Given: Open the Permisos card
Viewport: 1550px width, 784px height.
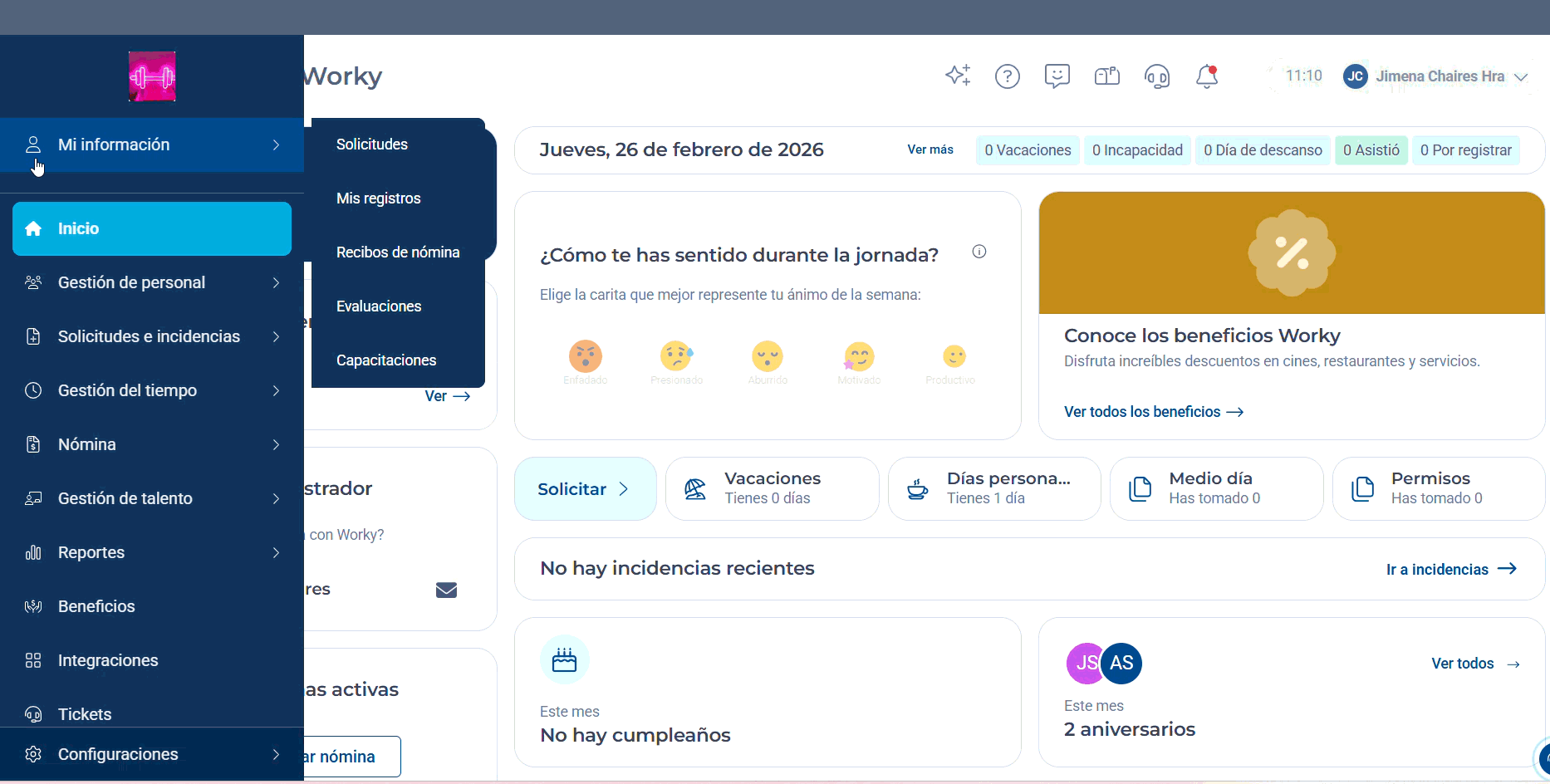Looking at the screenshot, I should click(x=1439, y=489).
